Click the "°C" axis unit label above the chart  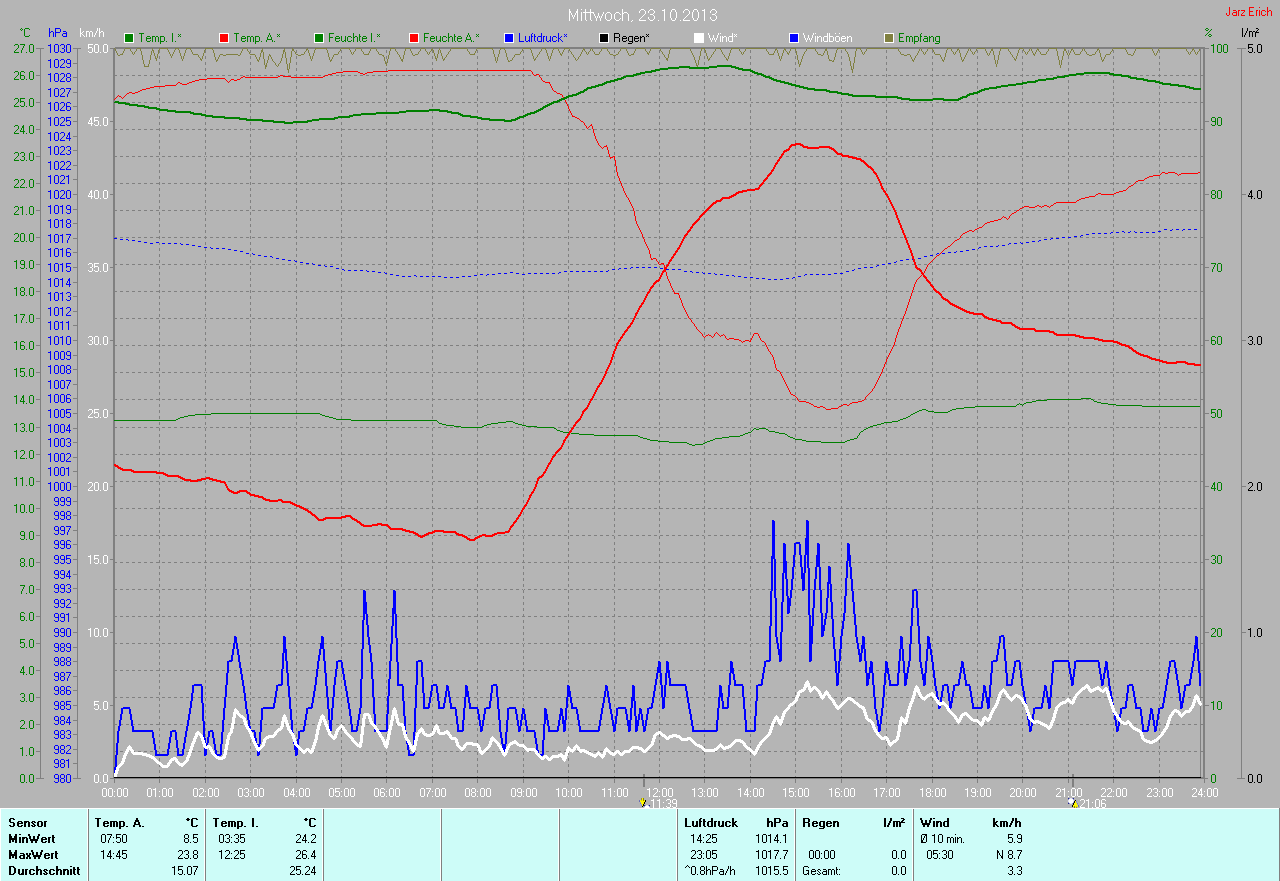tap(25, 33)
